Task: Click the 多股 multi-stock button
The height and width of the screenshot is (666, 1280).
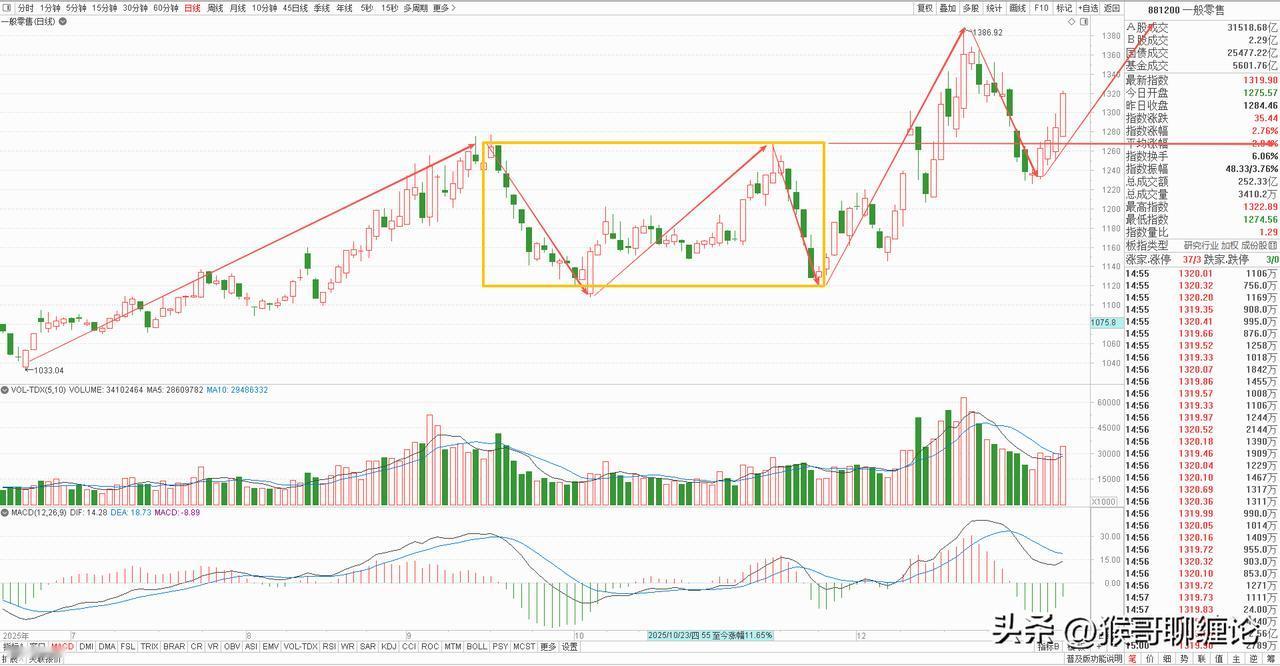Action: tap(971, 8)
